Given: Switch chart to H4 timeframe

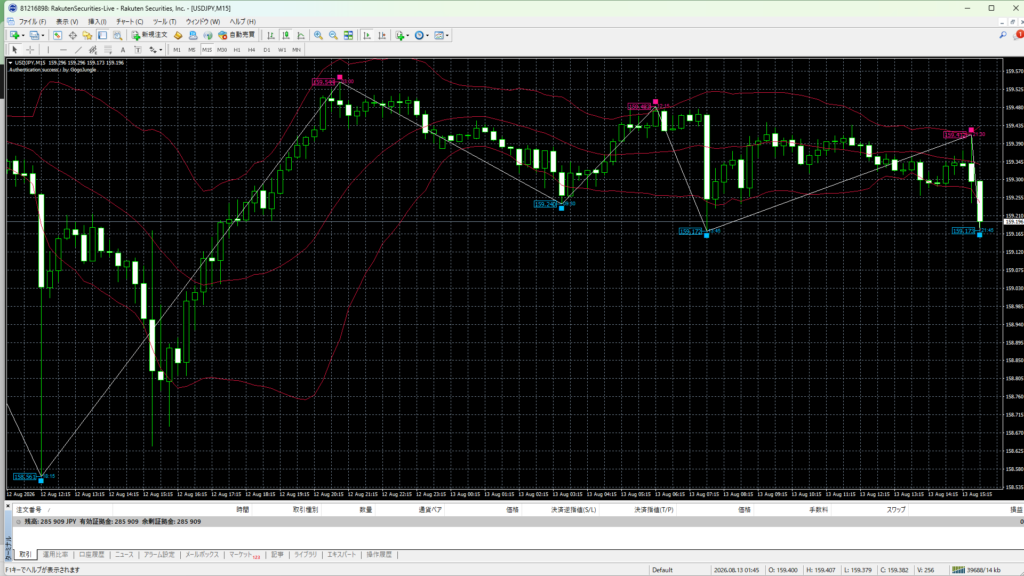Looking at the screenshot, I should [251, 50].
